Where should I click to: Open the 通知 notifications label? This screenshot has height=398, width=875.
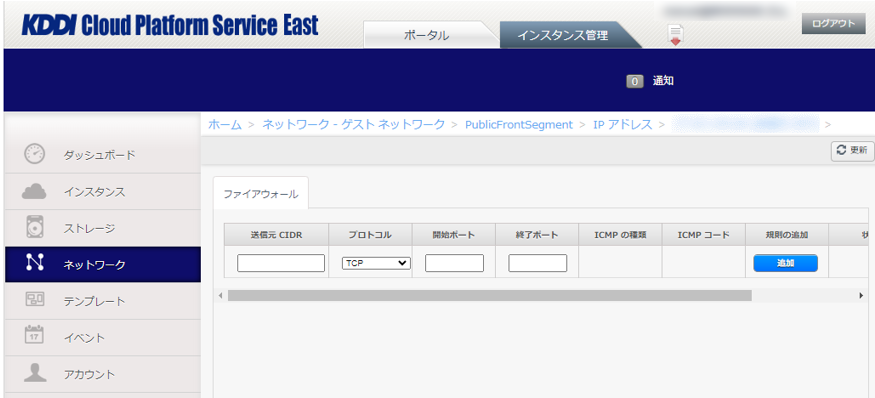(663, 81)
